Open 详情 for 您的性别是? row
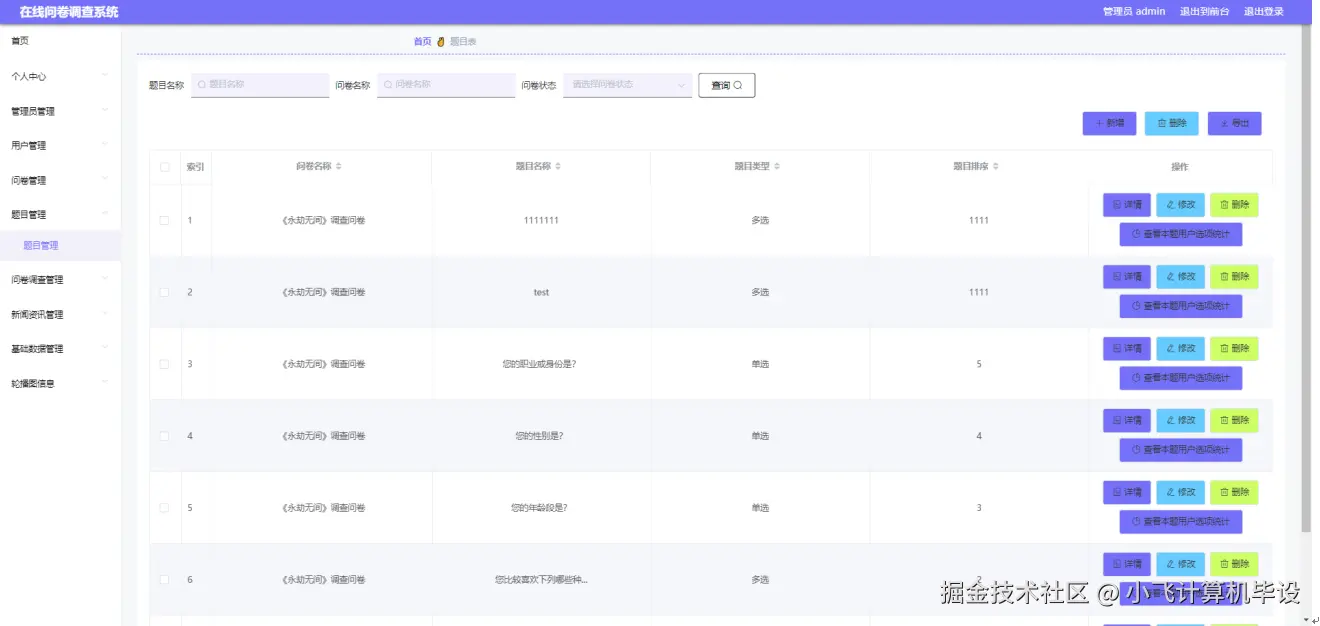Screen dimensions: 1320x626 [x=1127, y=421]
